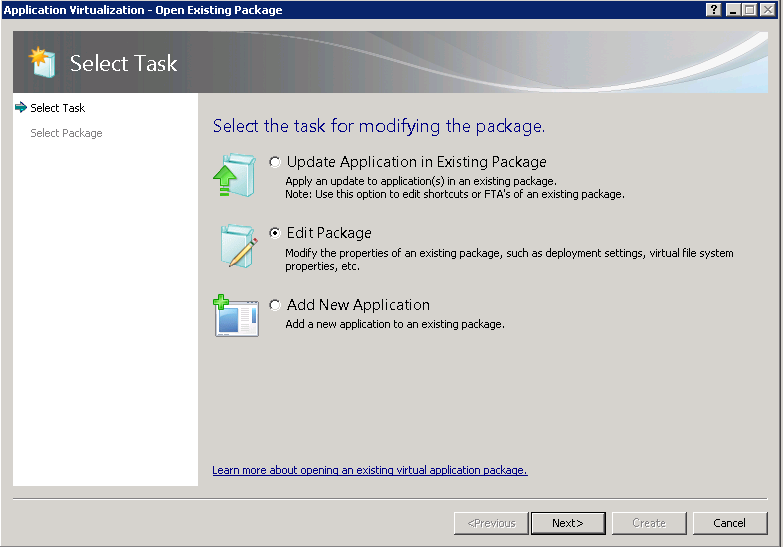Click the arrow icon beside Select Task step
Screen dimensions: 783x547
[x=20, y=107]
